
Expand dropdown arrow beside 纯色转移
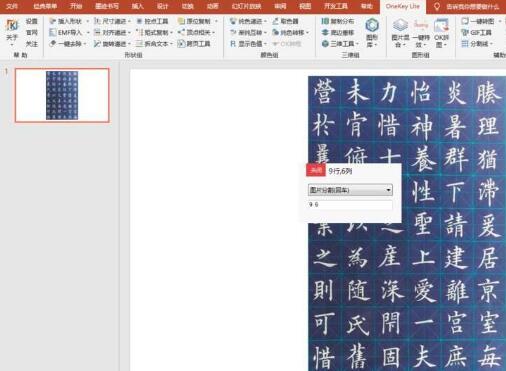tap(307, 32)
